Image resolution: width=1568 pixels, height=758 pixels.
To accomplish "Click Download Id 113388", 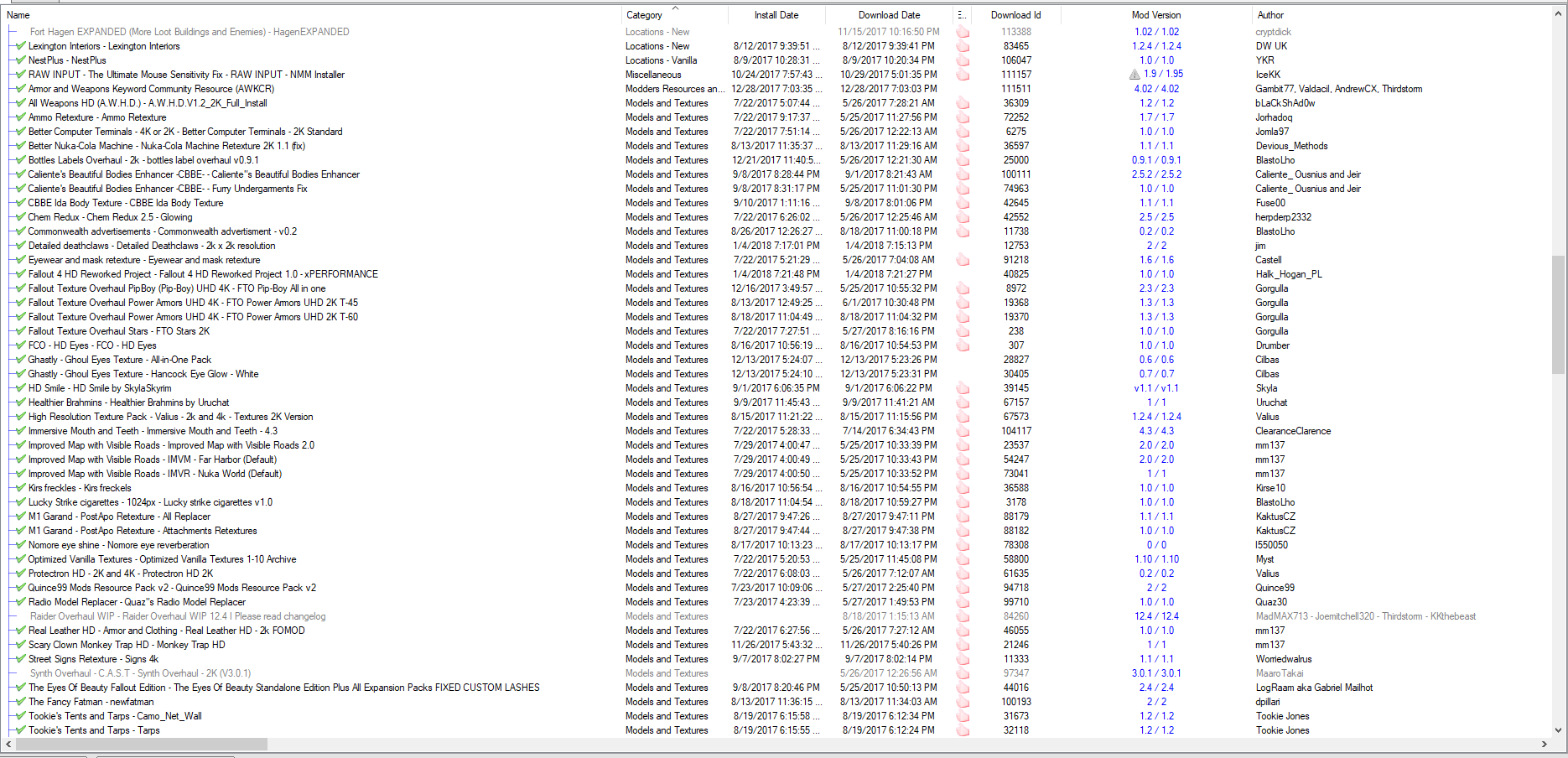I will click(1016, 32).
